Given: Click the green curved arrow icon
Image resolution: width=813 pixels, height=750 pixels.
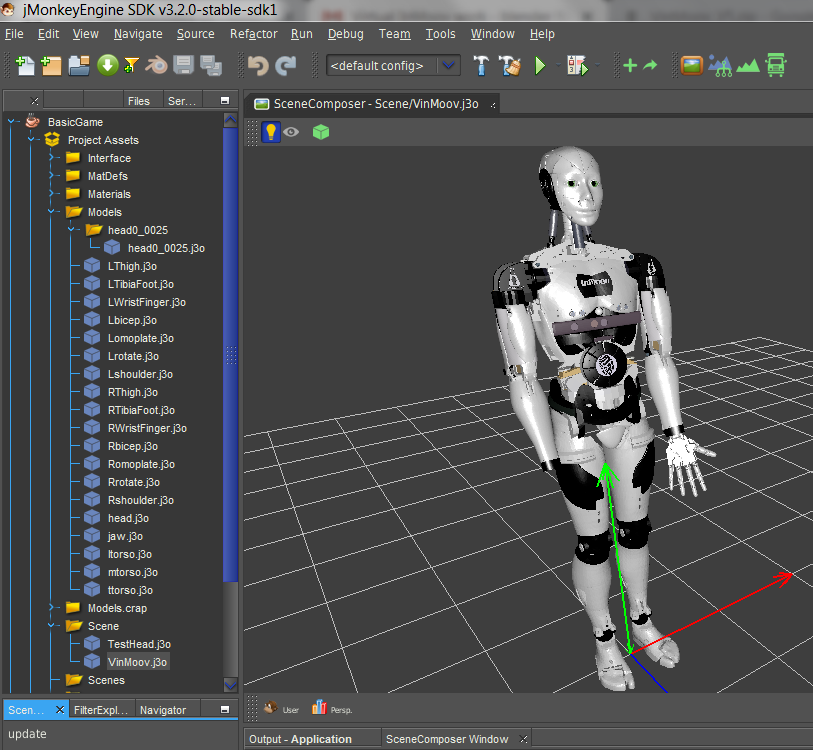Looking at the screenshot, I should 650,65.
